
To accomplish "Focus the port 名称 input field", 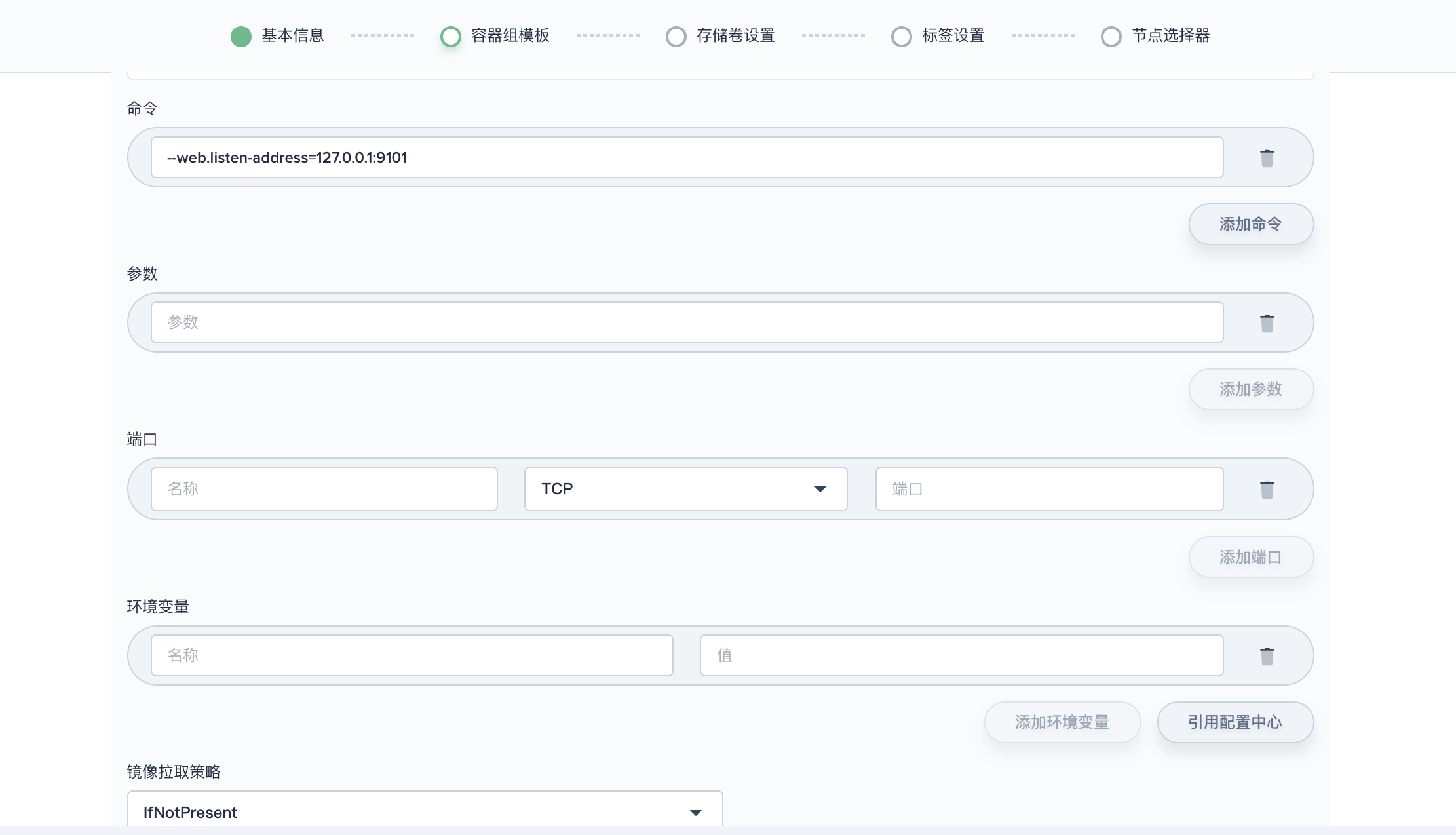I will [x=324, y=489].
